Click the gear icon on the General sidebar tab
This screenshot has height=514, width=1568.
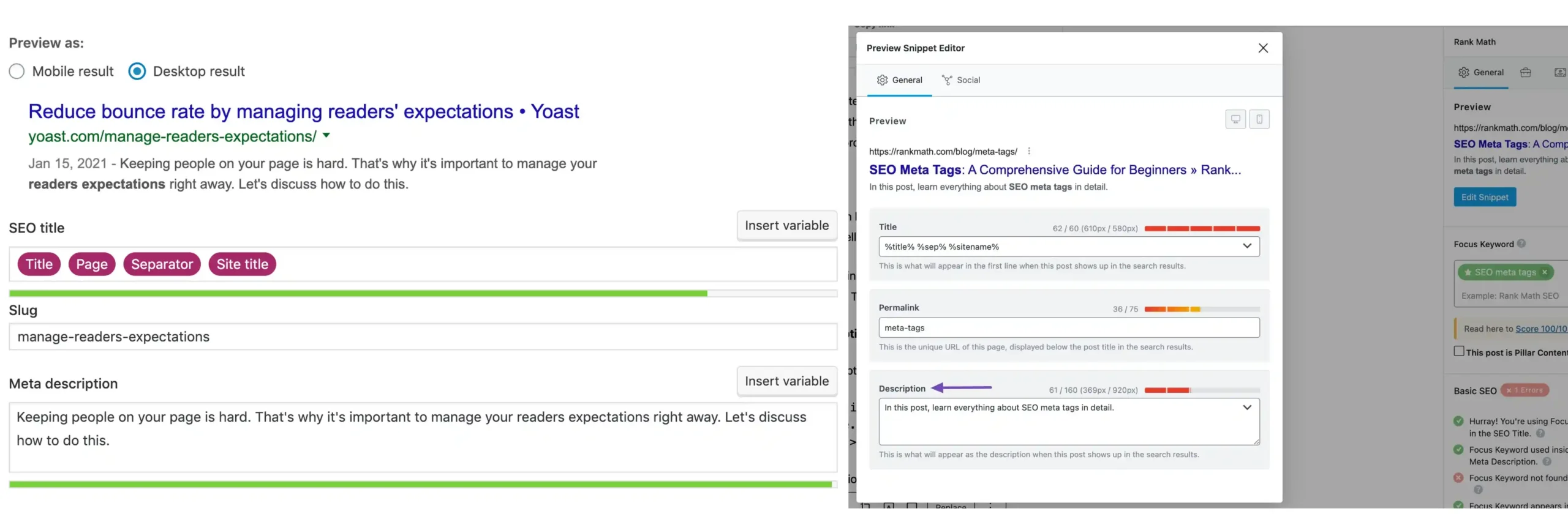pos(1464,72)
